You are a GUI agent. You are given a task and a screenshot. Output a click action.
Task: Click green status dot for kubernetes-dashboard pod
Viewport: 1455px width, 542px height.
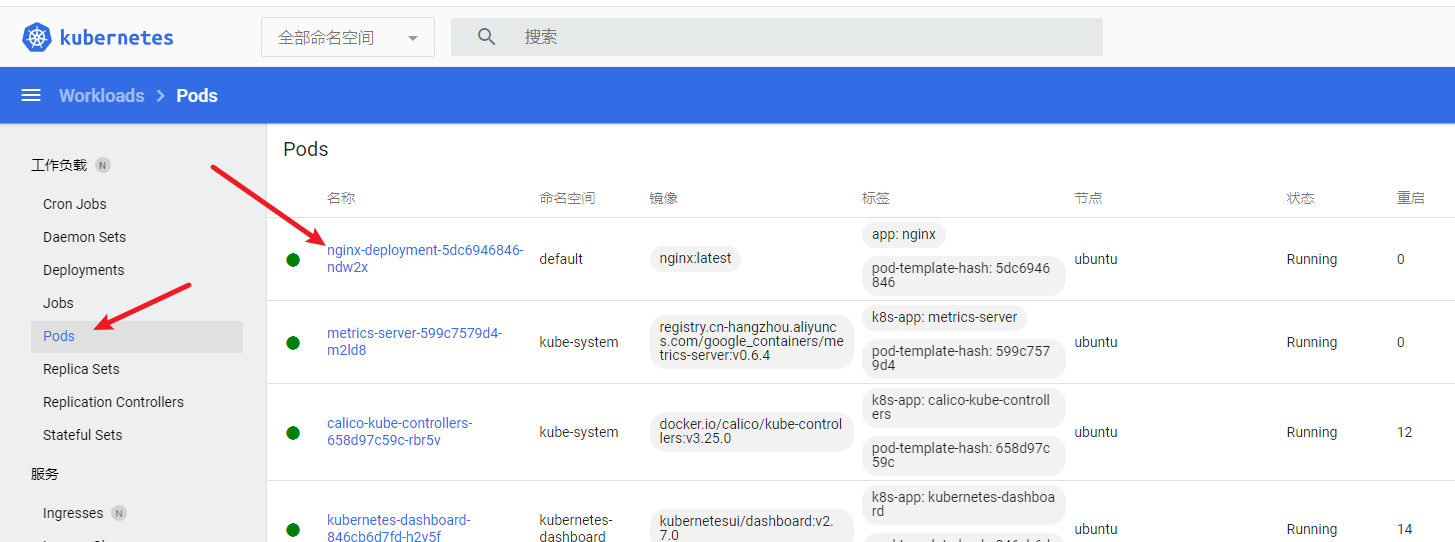pyautogui.click(x=293, y=530)
